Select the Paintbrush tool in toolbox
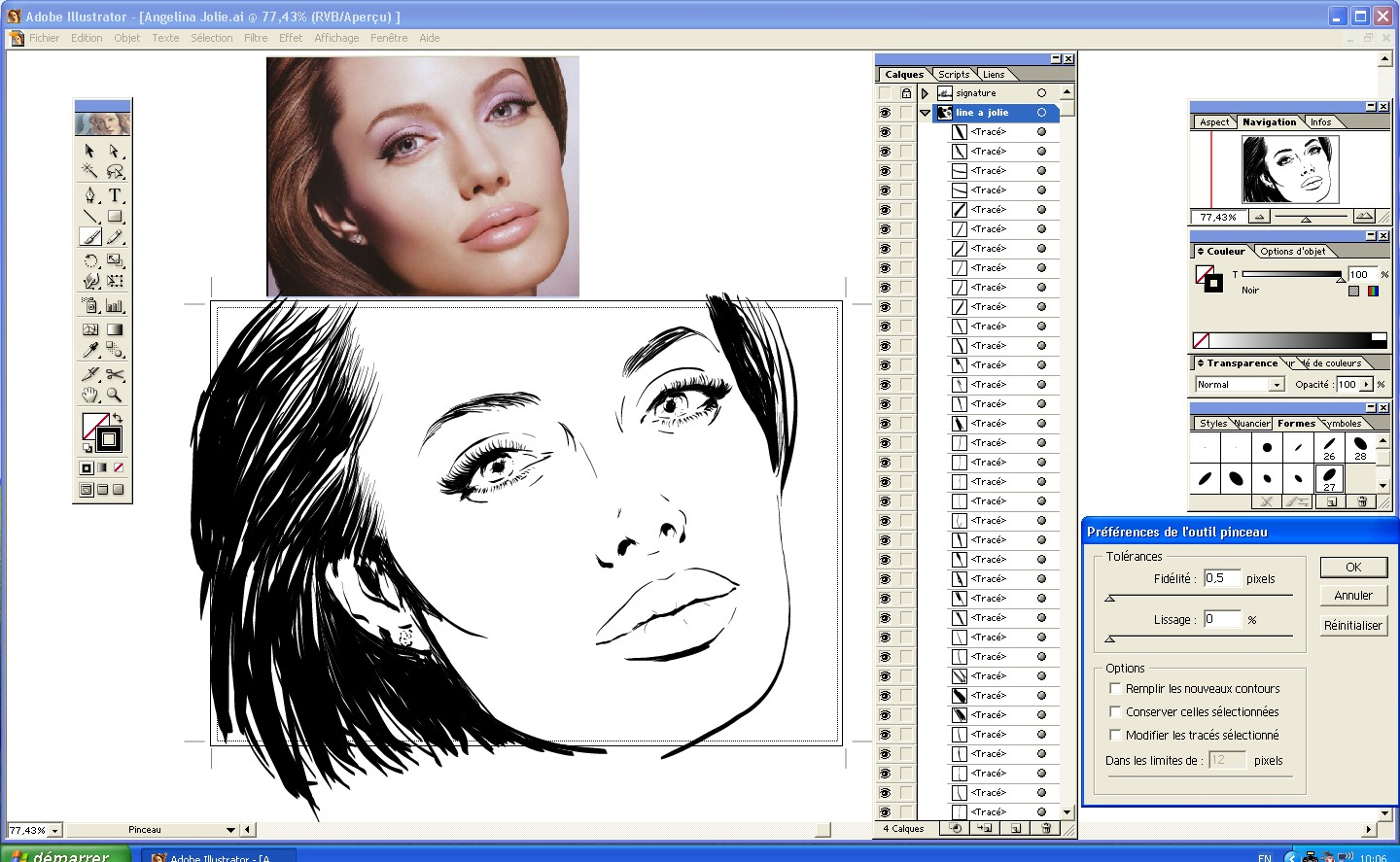Image resolution: width=1400 pixels, height=862 pixels. (x=90, y=236)
